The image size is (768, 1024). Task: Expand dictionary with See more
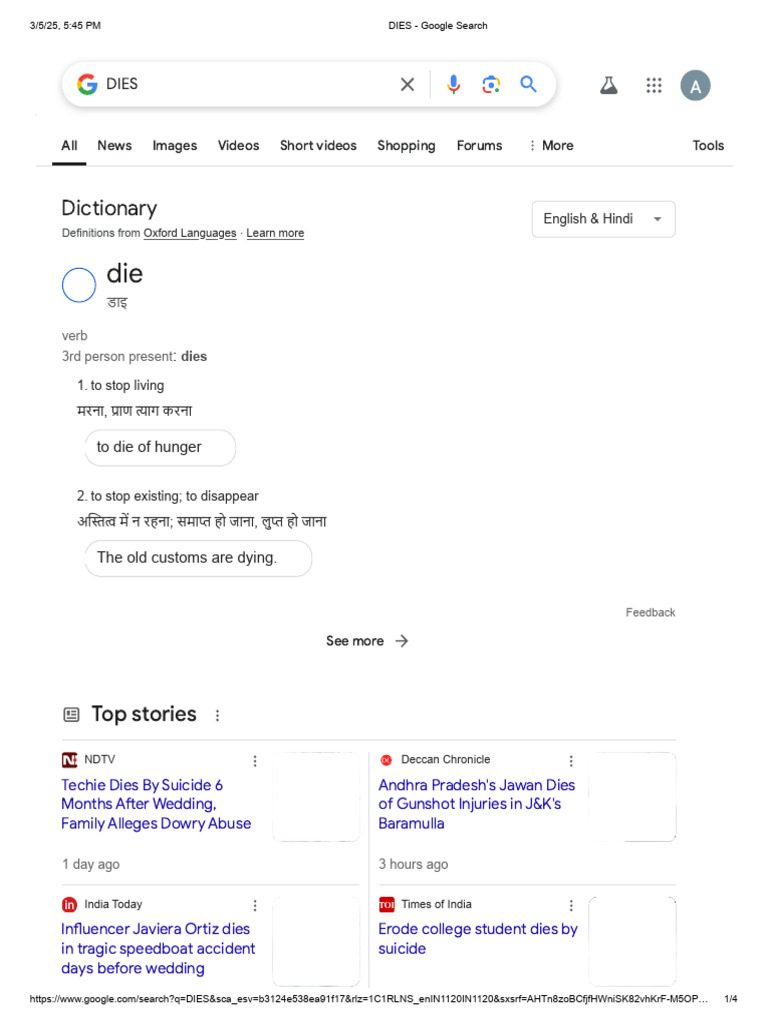[x=367, y=641]
